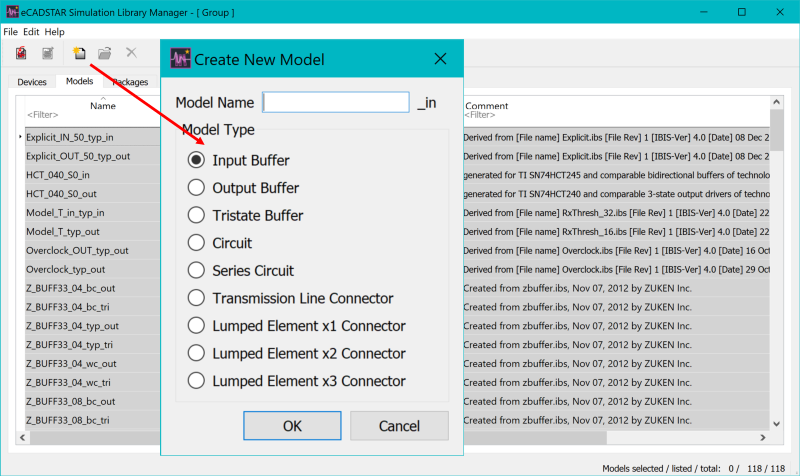Click the horizontal scrollbar right arrow
The height and width of the screenshot is (476, 800).
click(x=763, y=437)
